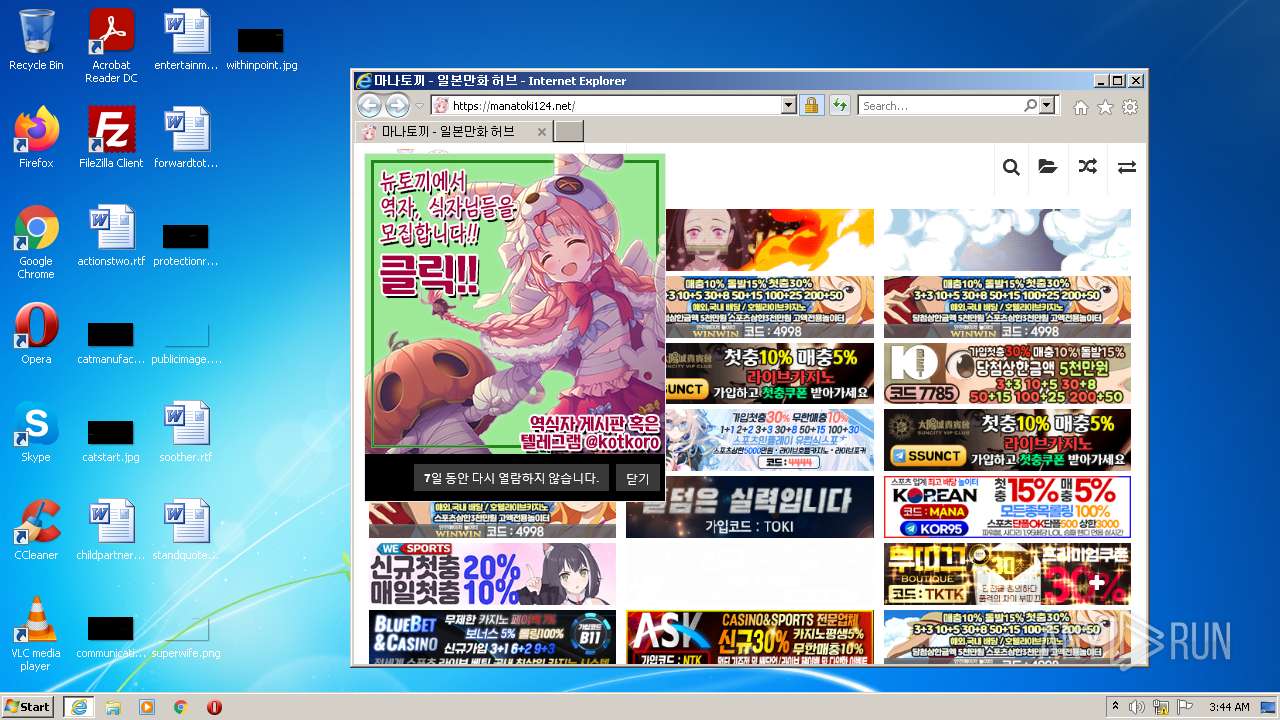Screen dimensions: 1280x720
Task: Click the Opera icon on the taskbar
Action: (214, 707)
